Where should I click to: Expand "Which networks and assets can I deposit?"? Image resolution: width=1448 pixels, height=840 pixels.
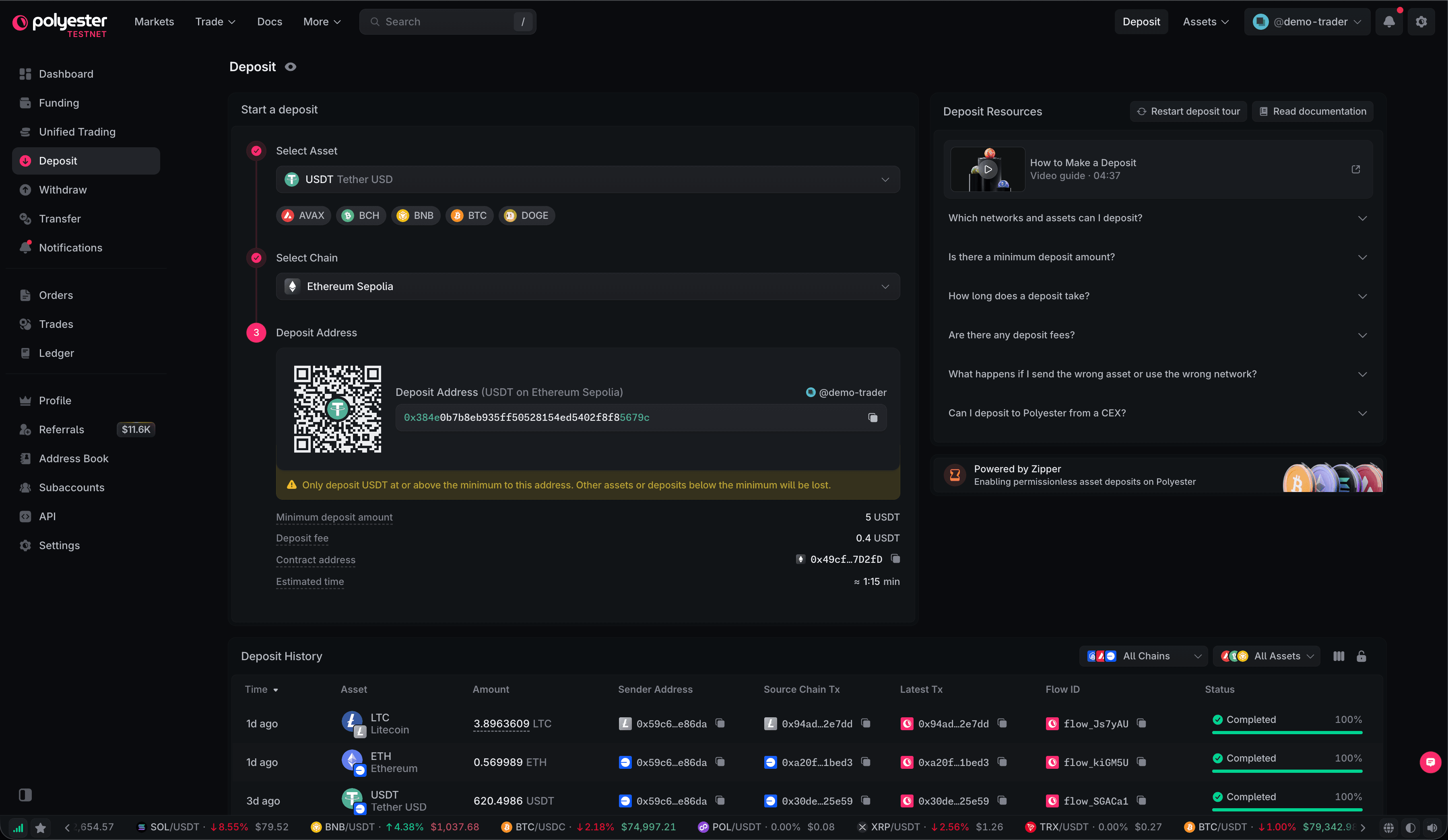(1157, 218)
